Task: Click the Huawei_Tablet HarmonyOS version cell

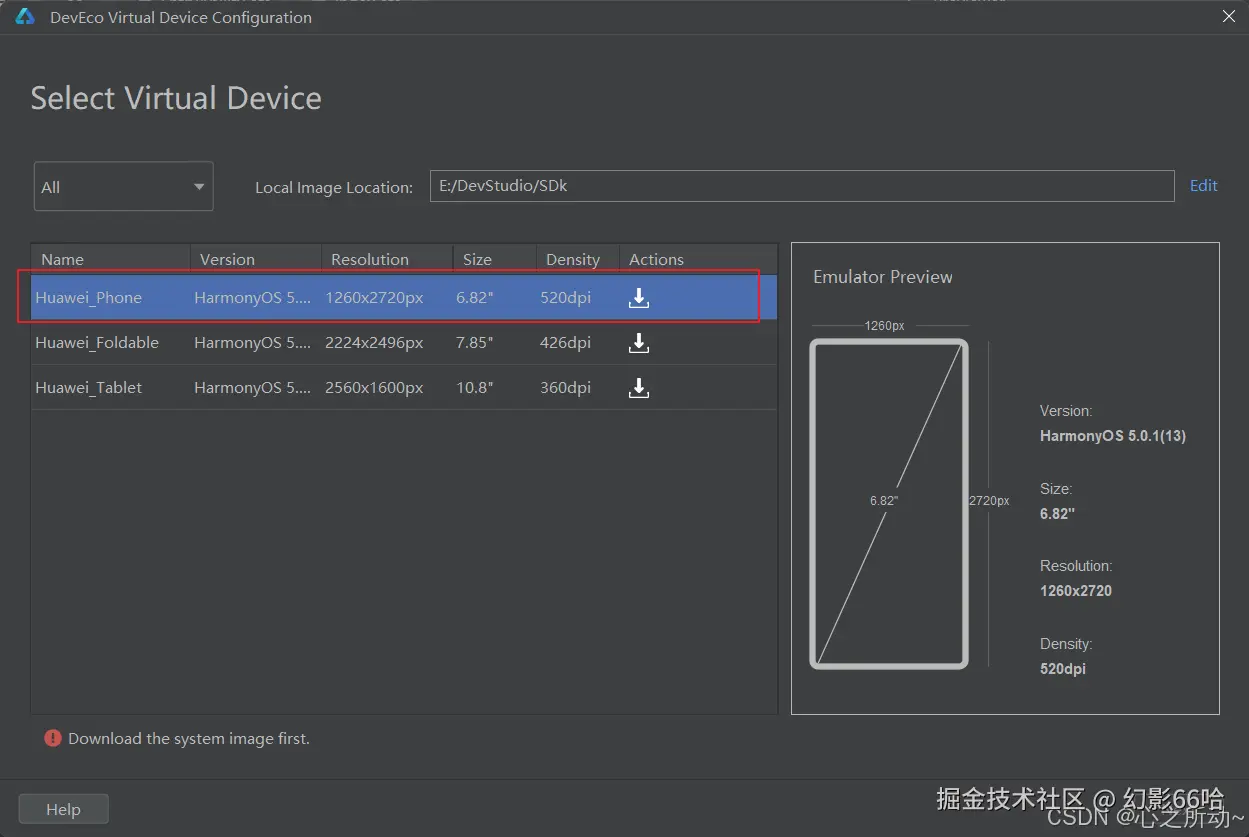Action: click(253, 388)
